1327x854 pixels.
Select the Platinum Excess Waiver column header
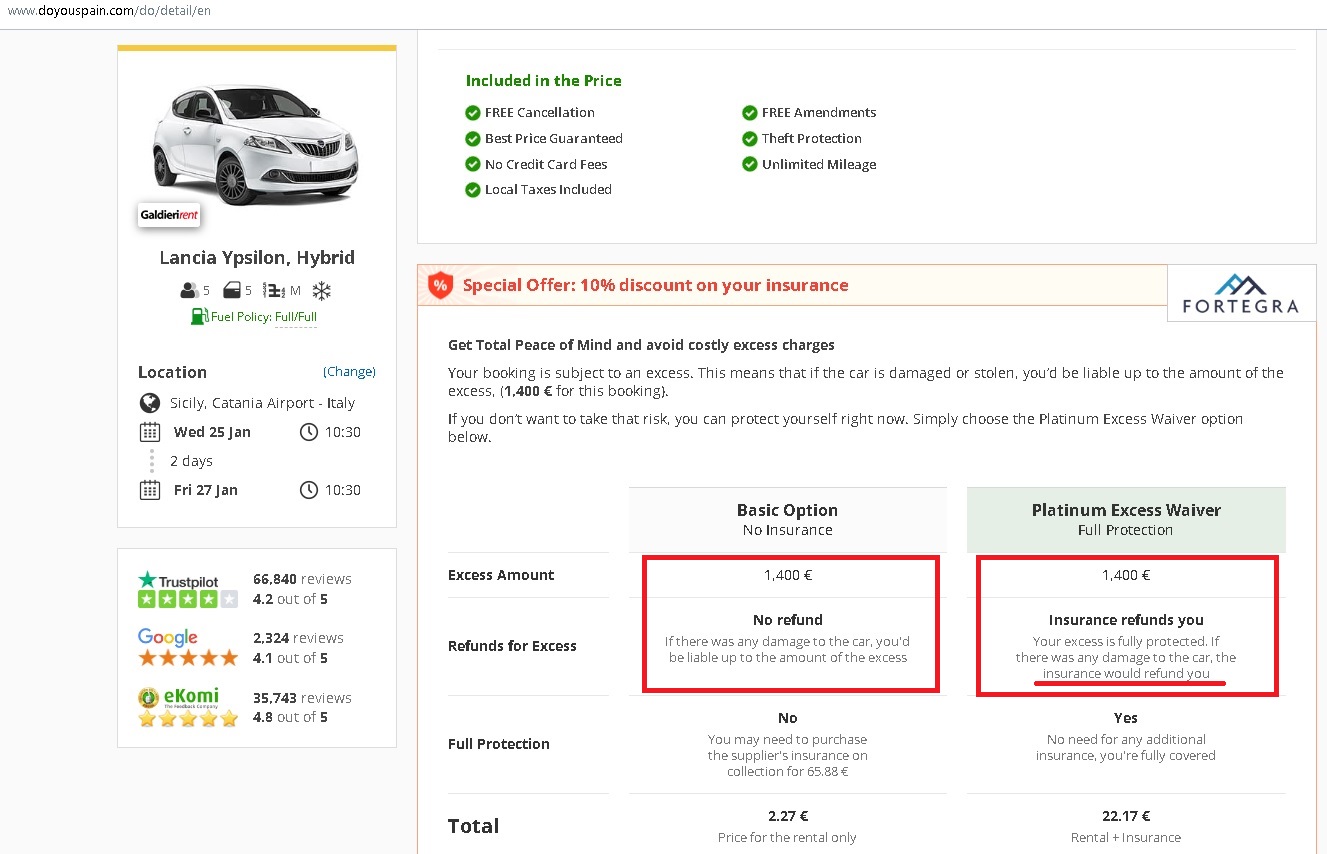click(1126, 519)
